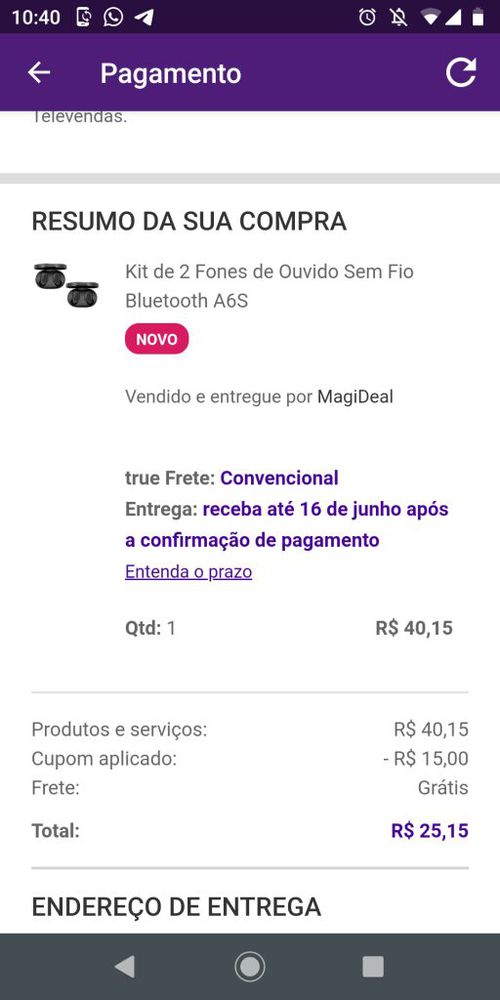Open the WhatsApp notification icon
Image resolution: width=500 pixels, height=1000 pixels.
[x=113, y=17]
